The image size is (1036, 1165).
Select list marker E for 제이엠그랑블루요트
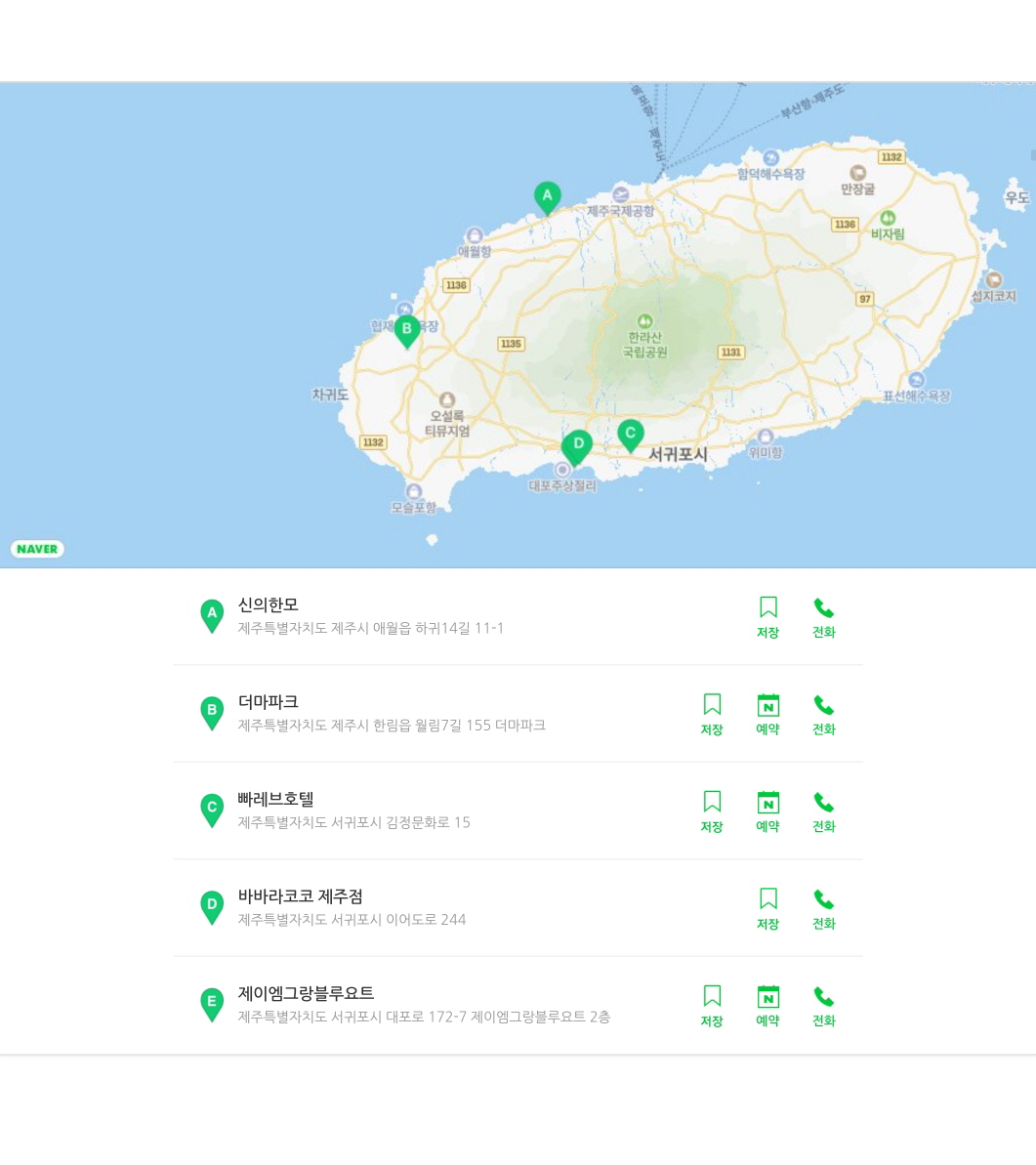point(212,1003)
